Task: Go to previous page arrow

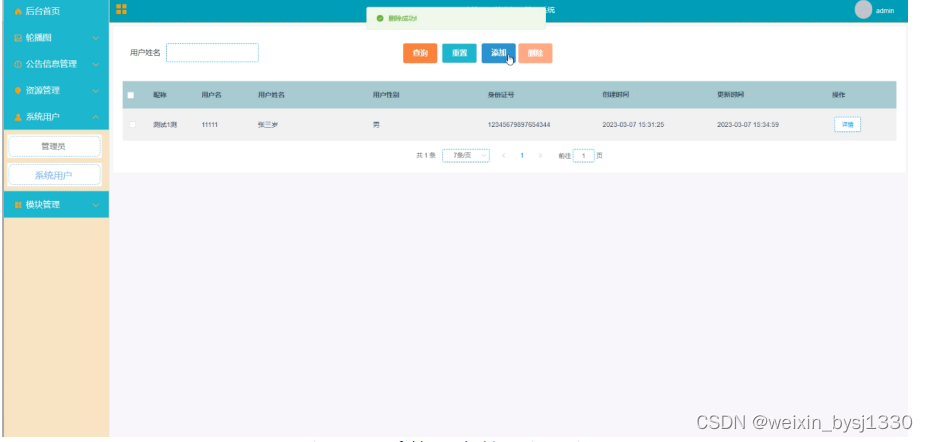Action: pyautogui.click(x=504, y=156)
